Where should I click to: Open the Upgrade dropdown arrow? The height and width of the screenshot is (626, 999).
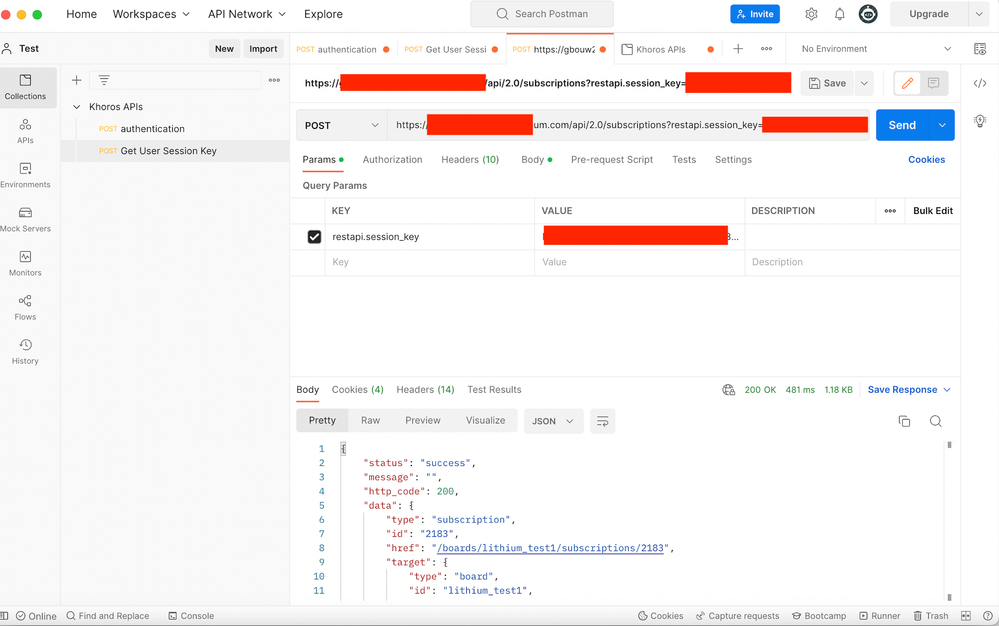[x=979, y=14]
